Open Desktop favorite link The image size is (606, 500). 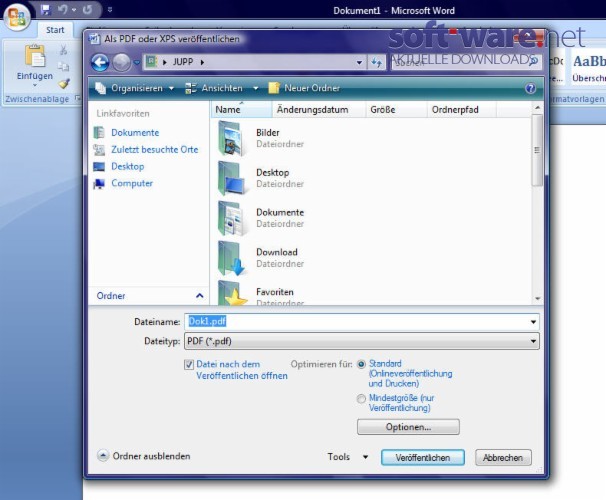point(128,167)
